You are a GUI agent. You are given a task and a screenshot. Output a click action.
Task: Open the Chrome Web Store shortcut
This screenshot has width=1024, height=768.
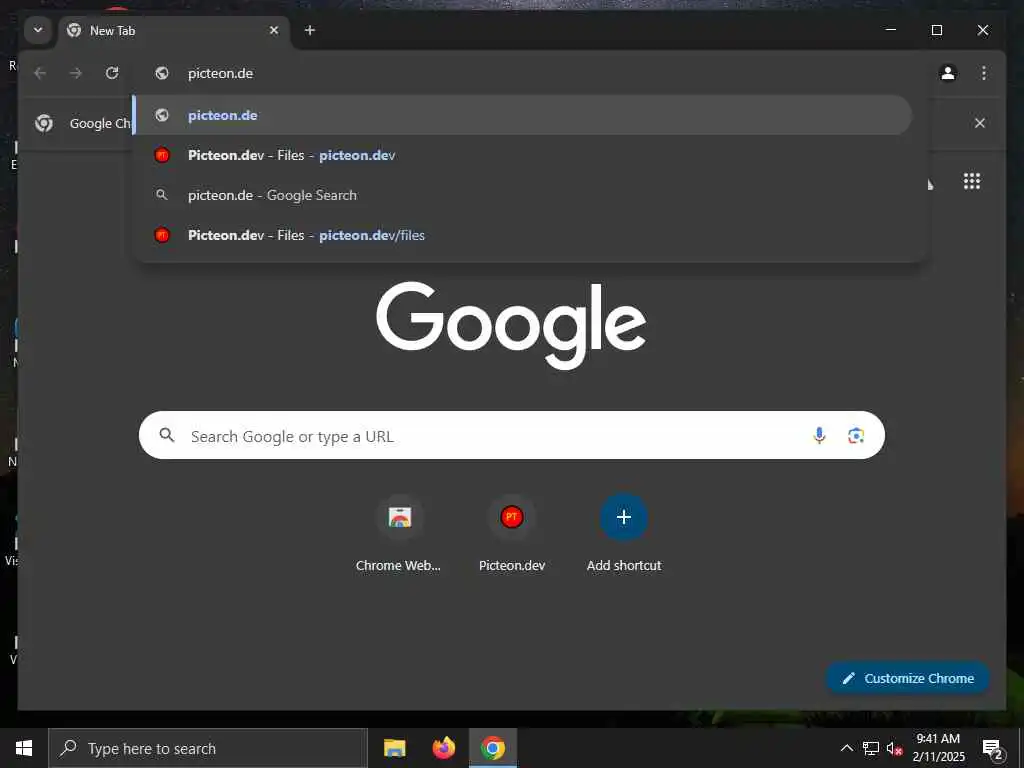click(x=399, y=533)
